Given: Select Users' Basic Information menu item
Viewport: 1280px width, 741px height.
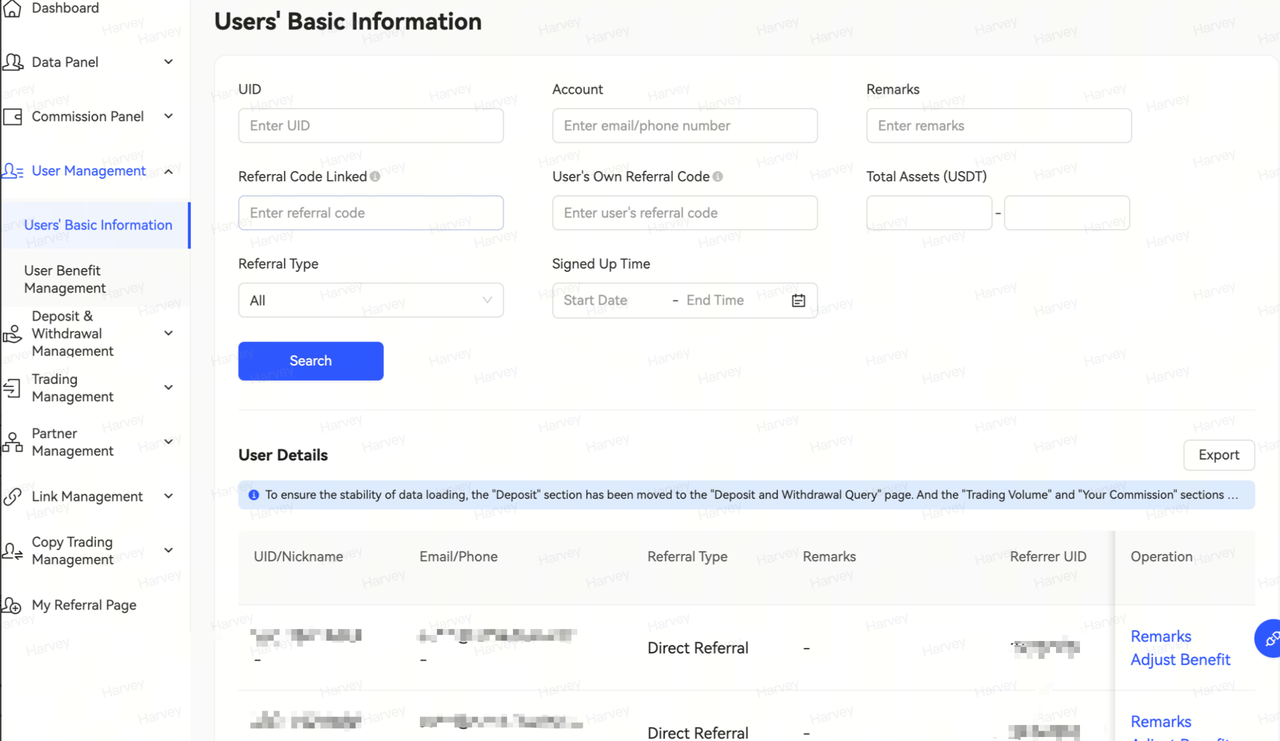Looking at the screenshot, I should click(x=98, y=225).
